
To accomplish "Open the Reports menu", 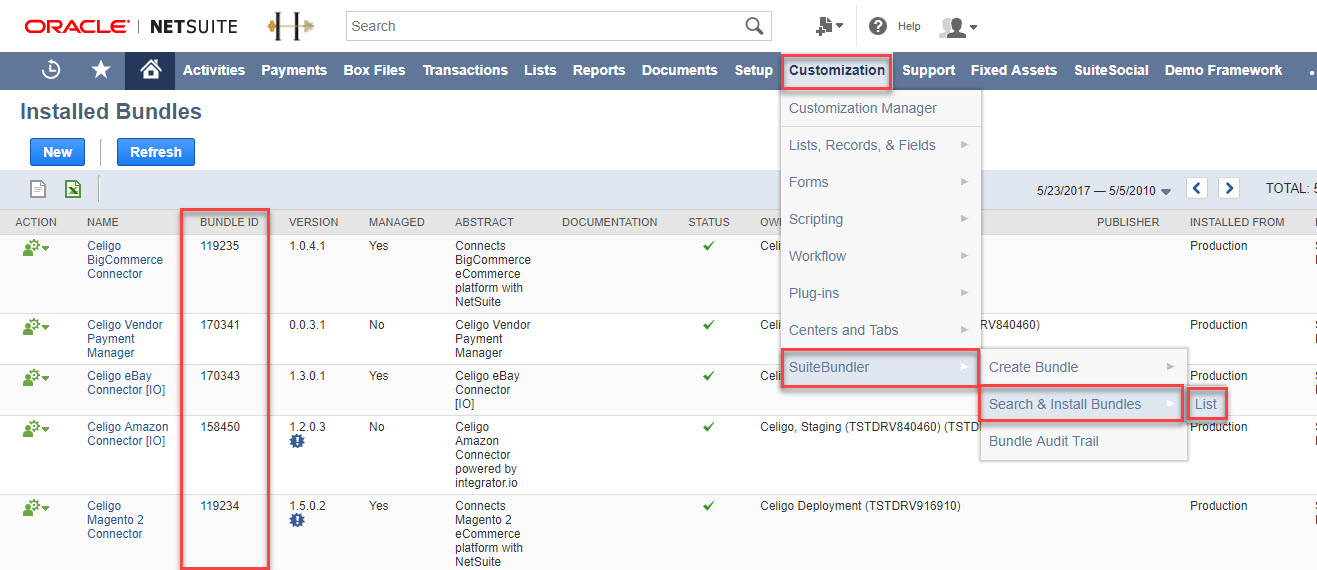I will (599, 70).
